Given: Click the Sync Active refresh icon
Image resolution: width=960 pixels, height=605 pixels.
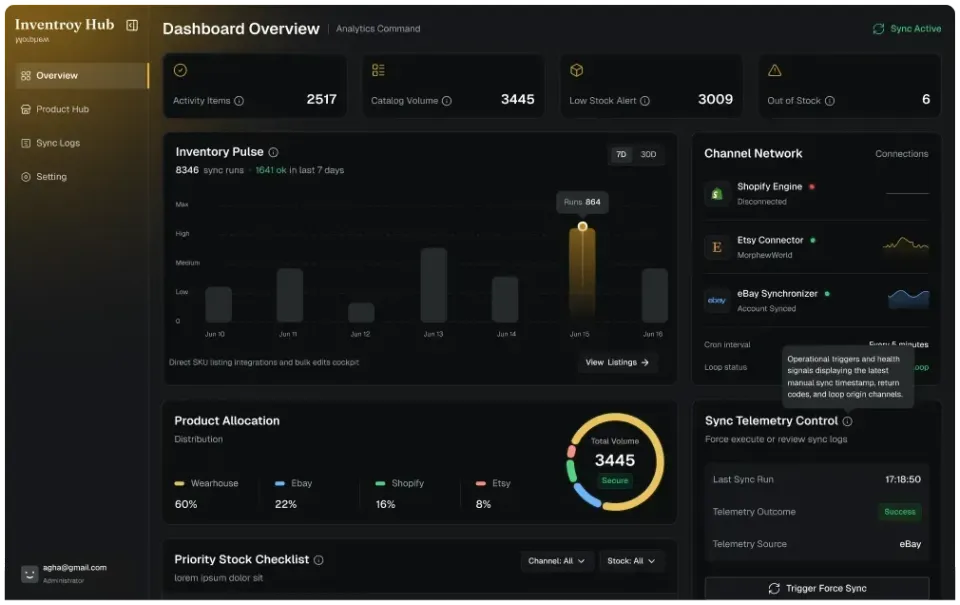Looking at the screenshot, I should tap(879, 29).
